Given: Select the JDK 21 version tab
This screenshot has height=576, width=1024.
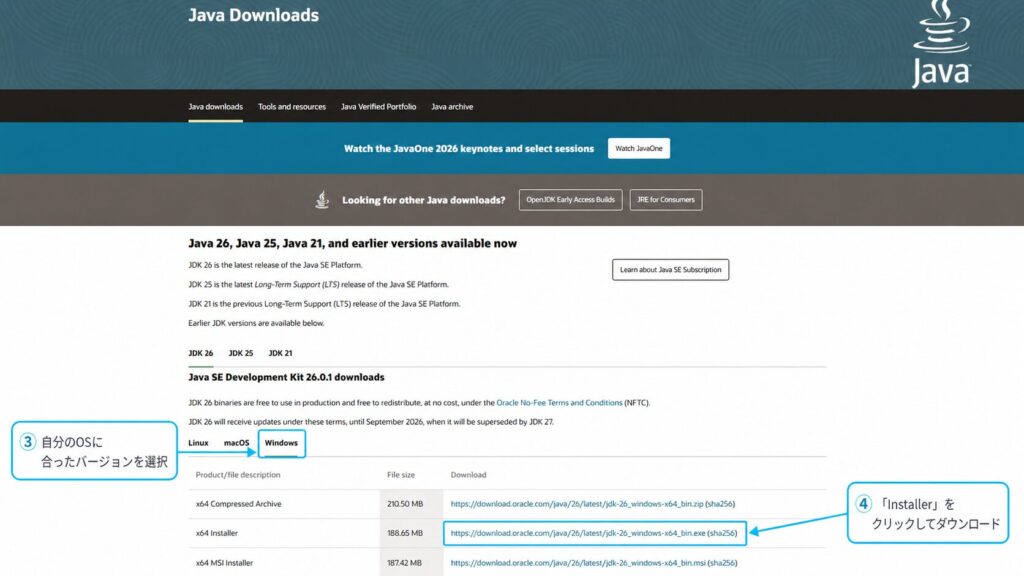Looking at the screenshot, I should [280, 353].
